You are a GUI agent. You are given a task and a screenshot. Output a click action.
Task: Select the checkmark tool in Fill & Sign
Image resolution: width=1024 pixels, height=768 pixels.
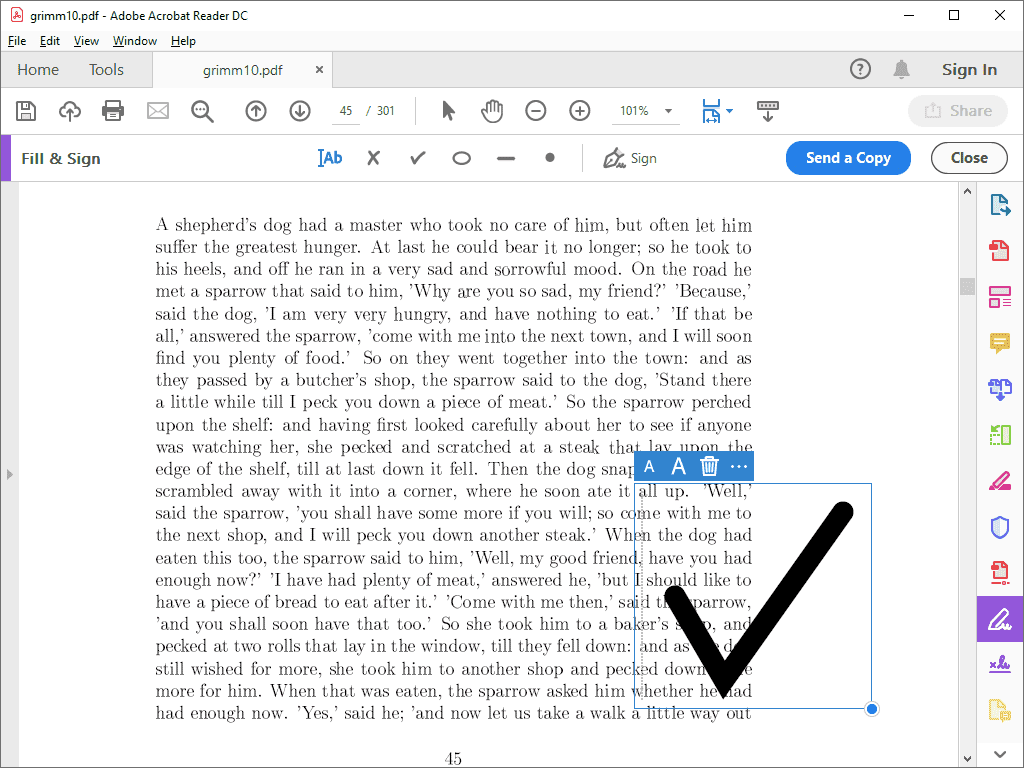417,158
